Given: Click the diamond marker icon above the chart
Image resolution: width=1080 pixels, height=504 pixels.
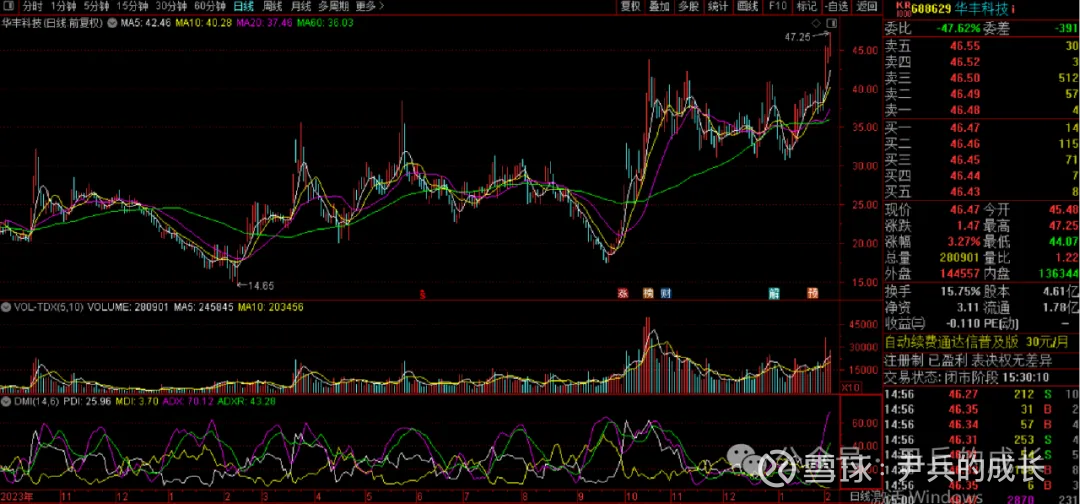Looking at the screenshot, I should tap(816, 22).
